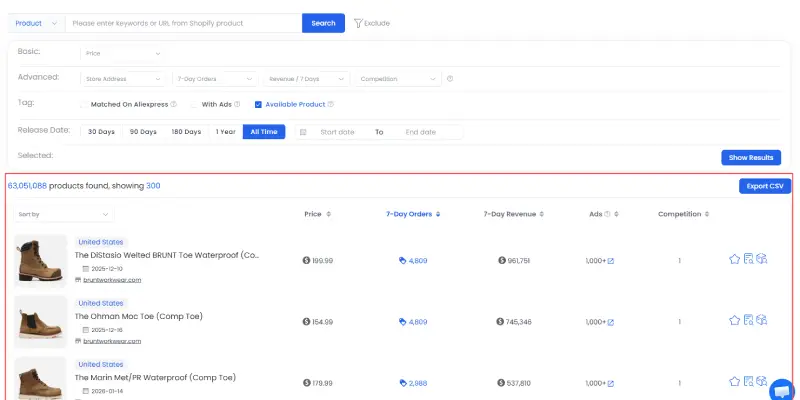
Task: Click the Export CSV button
Action: 765,186
